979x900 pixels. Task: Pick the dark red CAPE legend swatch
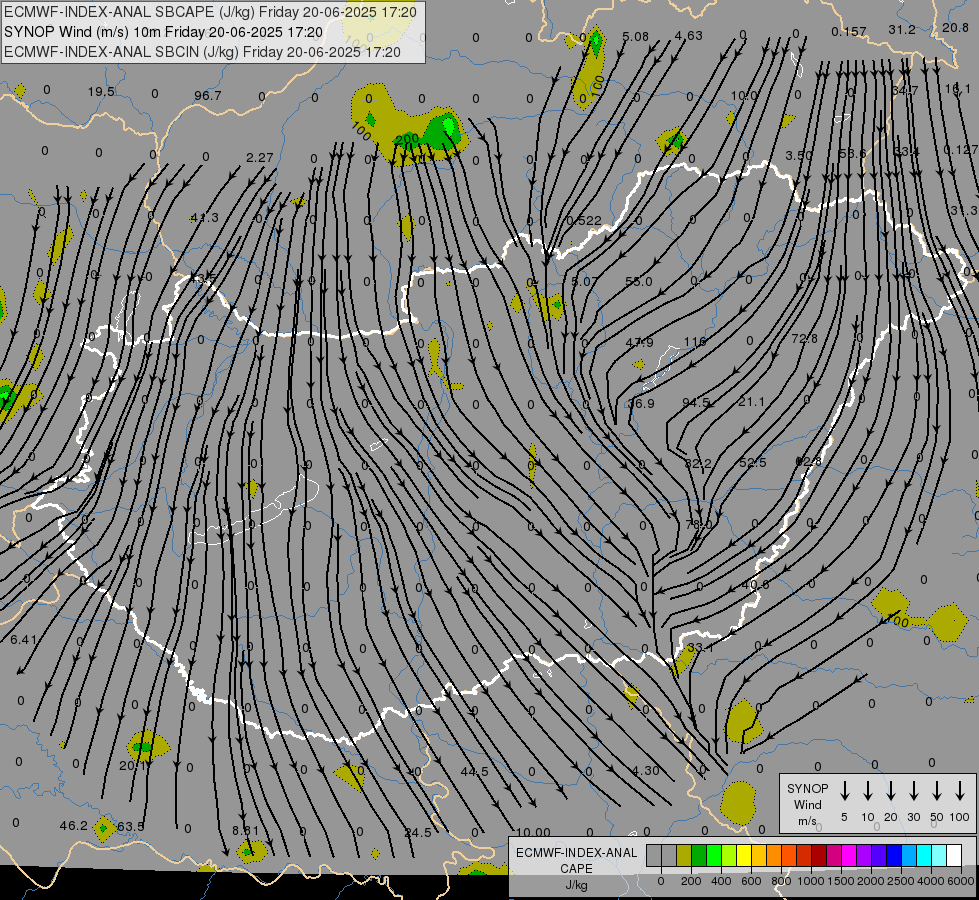coord(819,855)
